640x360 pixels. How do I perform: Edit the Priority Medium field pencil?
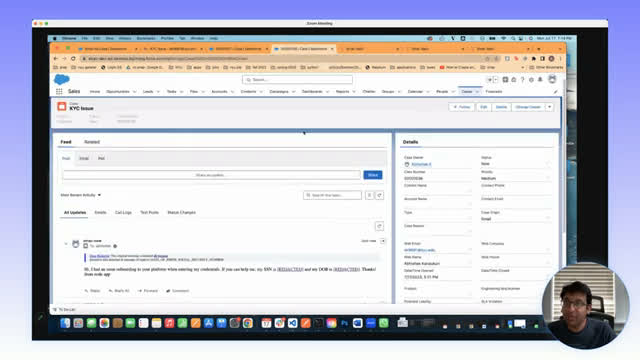(x=548, y=179)
